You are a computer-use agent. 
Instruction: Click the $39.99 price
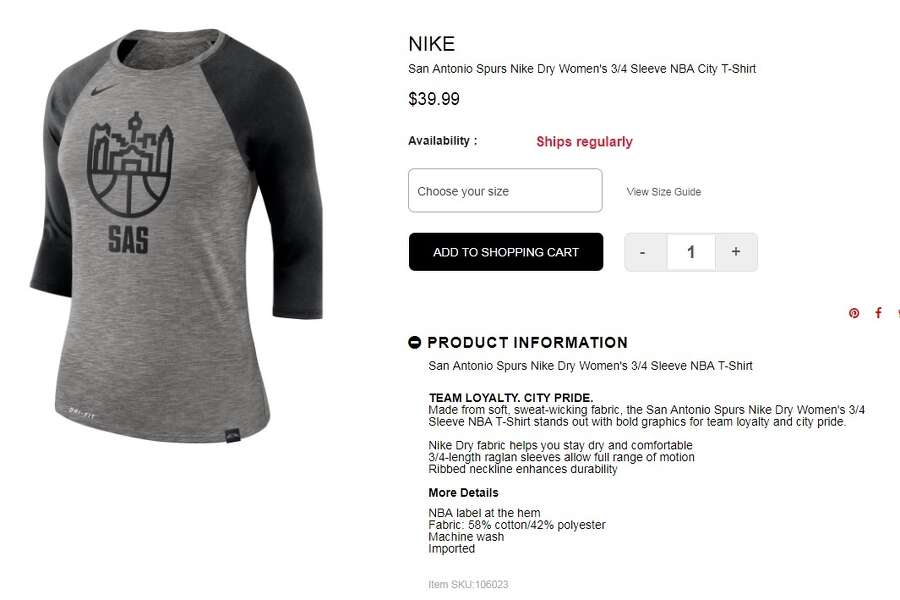434,99
